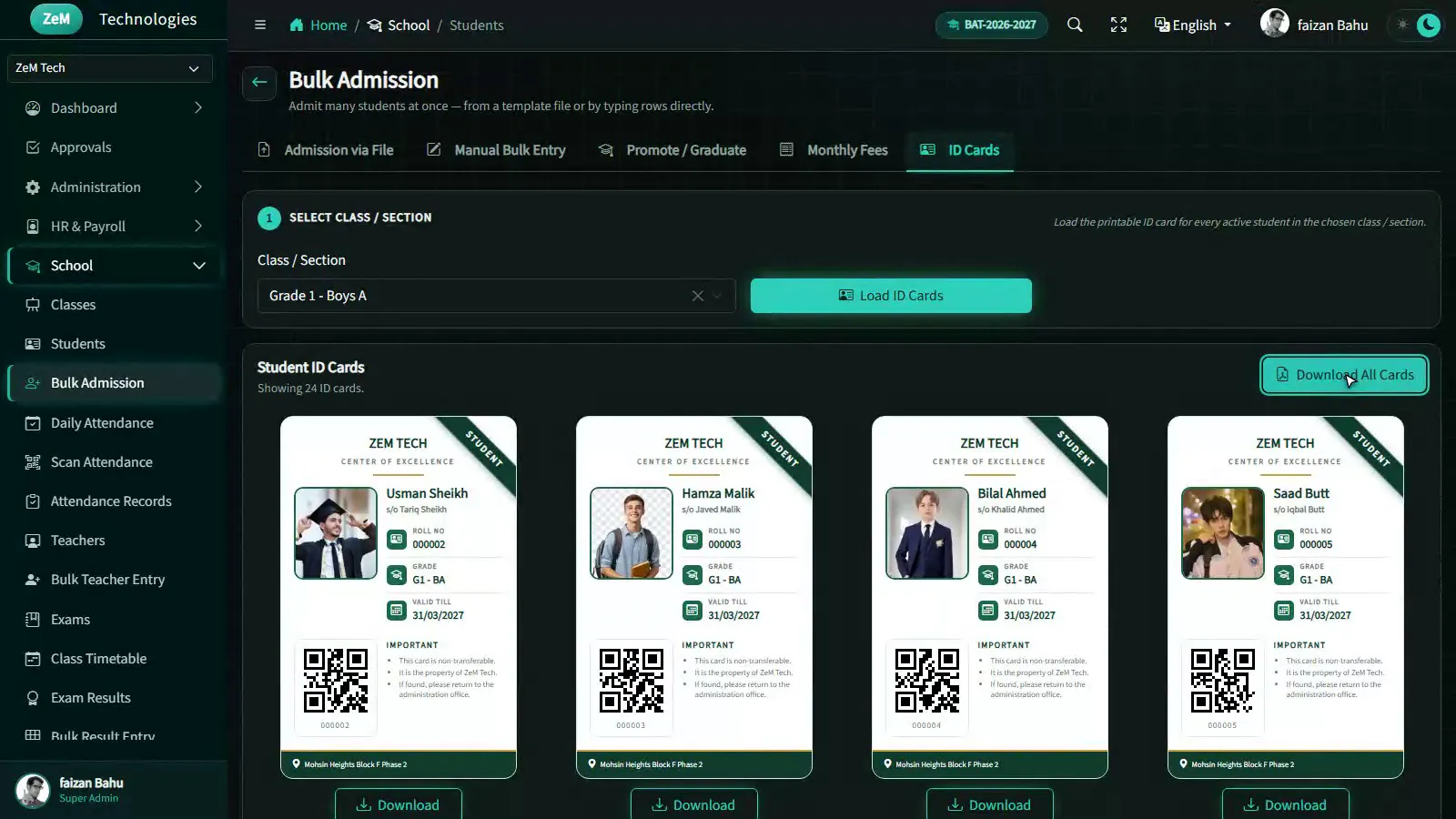Click the BAT-2026-2027 session badge
This screenshot has height=819, width=1456.
991,25
